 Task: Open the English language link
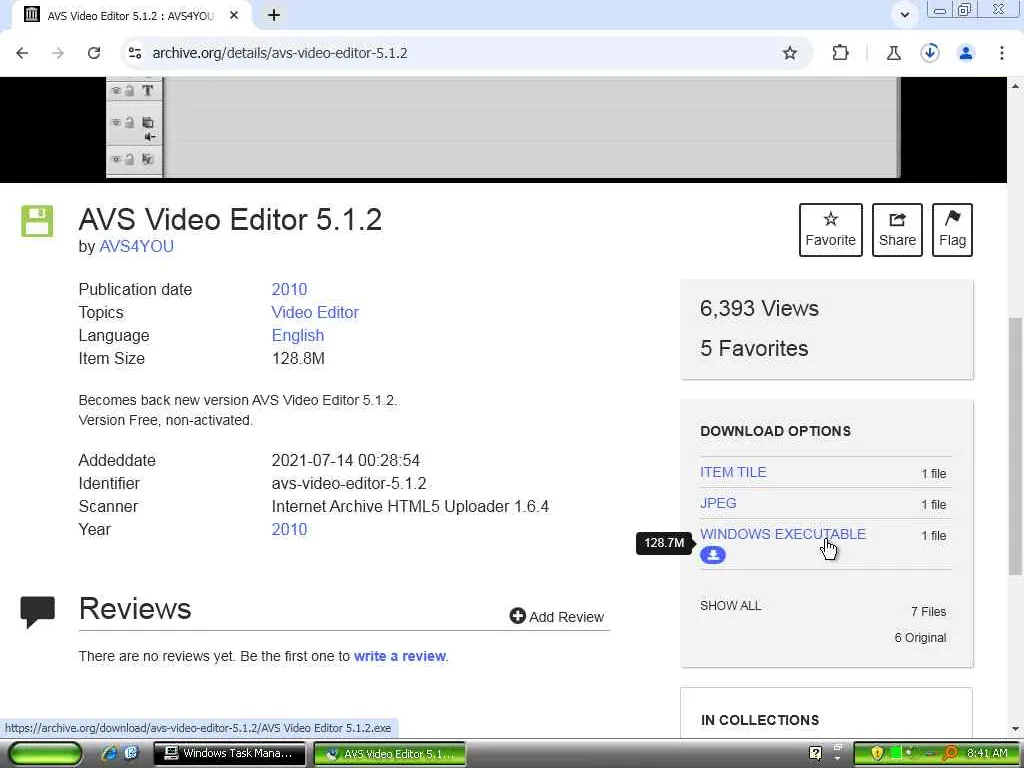coord(298,335)
